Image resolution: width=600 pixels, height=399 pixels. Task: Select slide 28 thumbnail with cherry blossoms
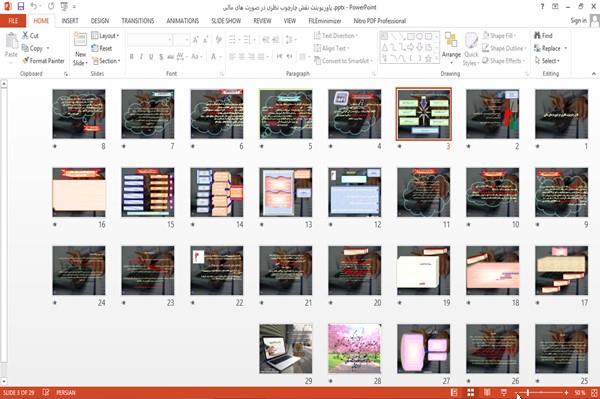point(354,349)
